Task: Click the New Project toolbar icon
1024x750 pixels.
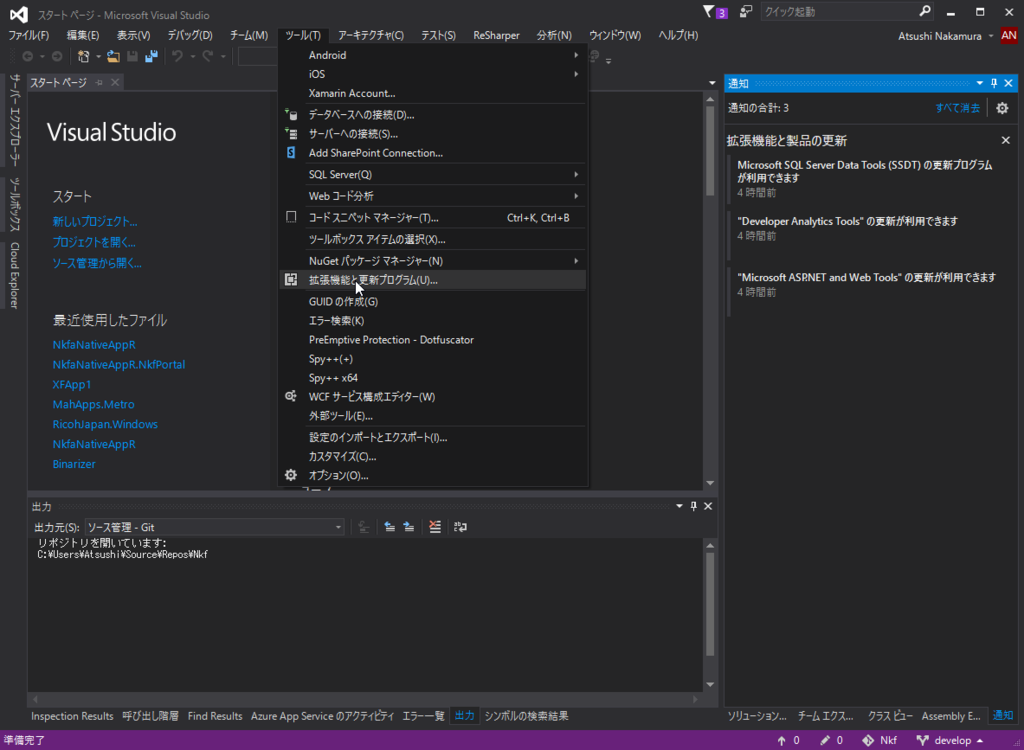Action: point(84,57)
